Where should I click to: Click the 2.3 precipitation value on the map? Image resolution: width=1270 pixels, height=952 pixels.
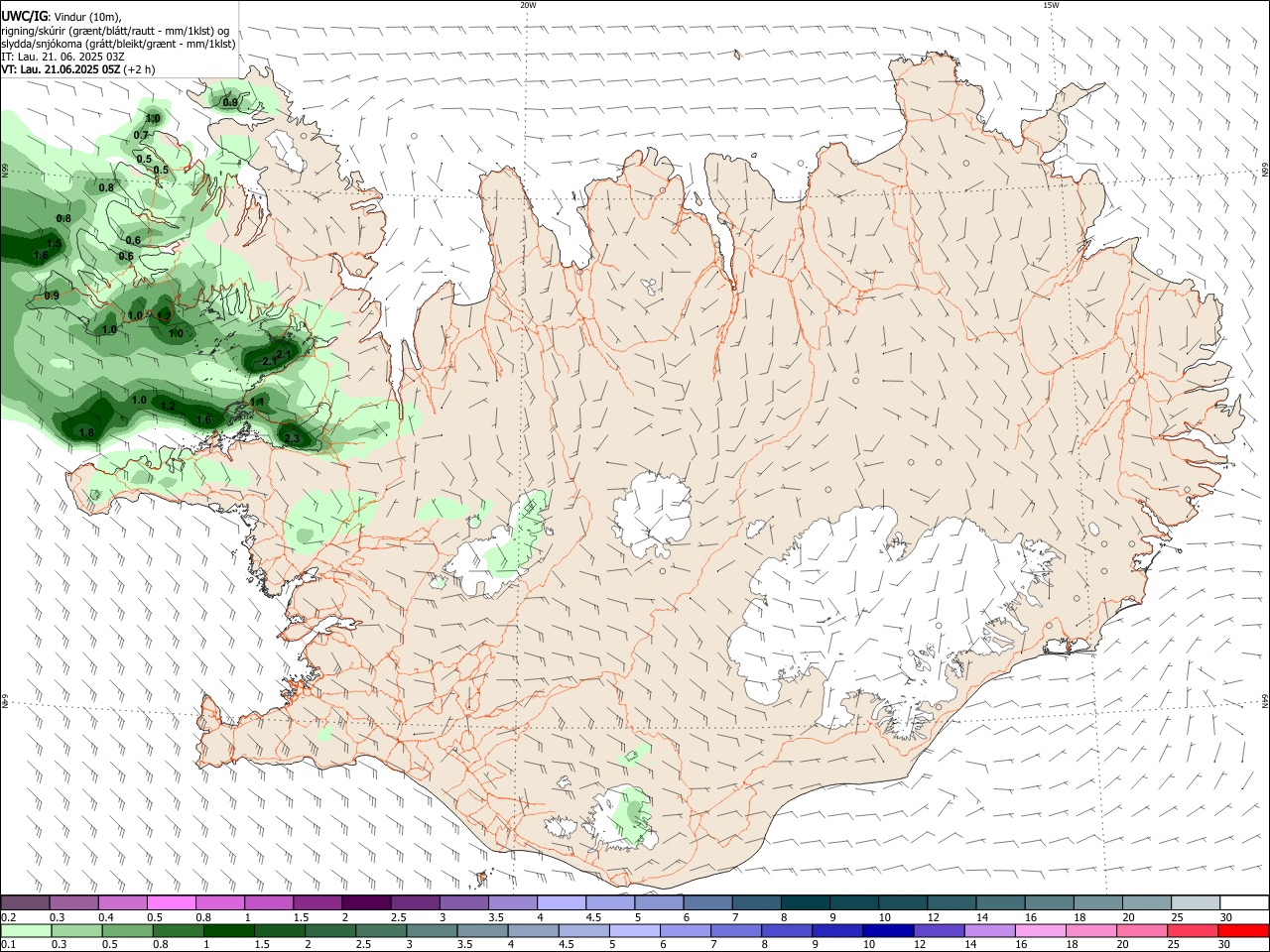pyautogui.click(x=292, y=438)
